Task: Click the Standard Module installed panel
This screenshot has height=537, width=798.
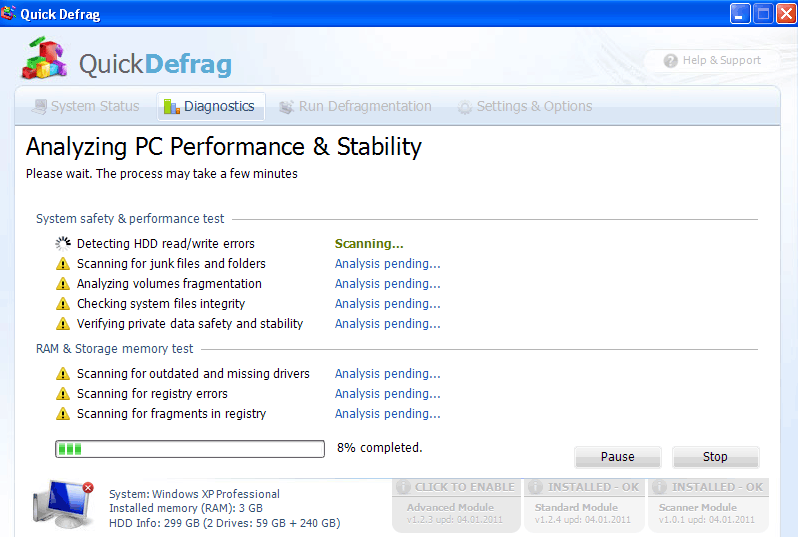Action: pyautogui.click(x=584, y=505)
